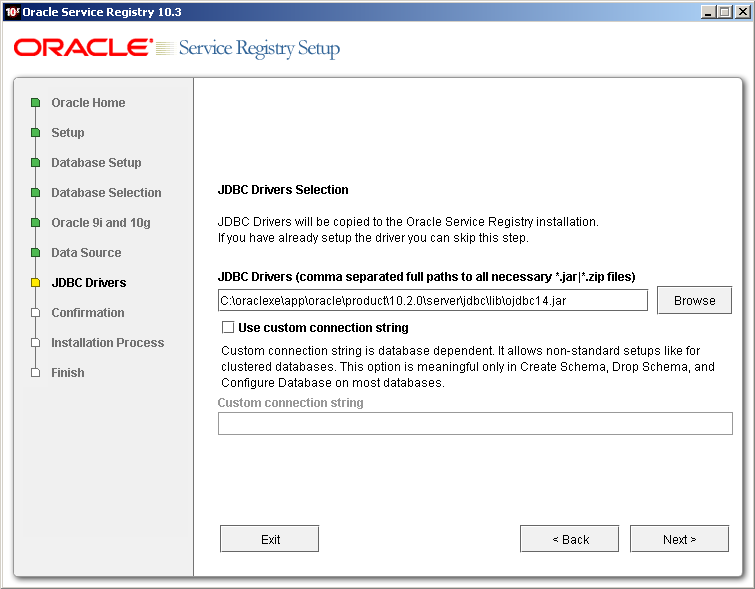Exit the setup wizard
The image size is (755, 589).
(270, 539)
